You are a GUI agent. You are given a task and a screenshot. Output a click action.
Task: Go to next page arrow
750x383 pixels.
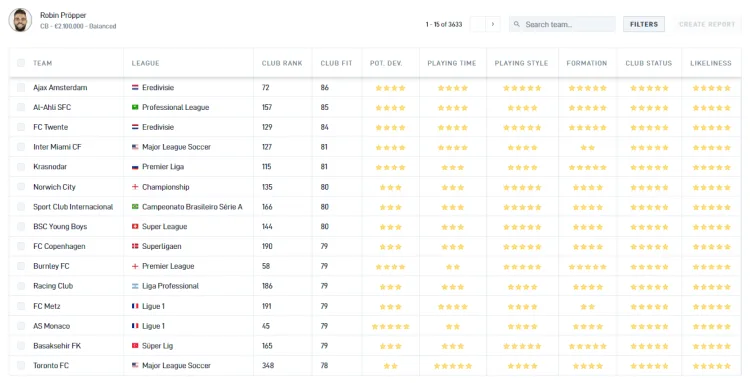[493, 24]
